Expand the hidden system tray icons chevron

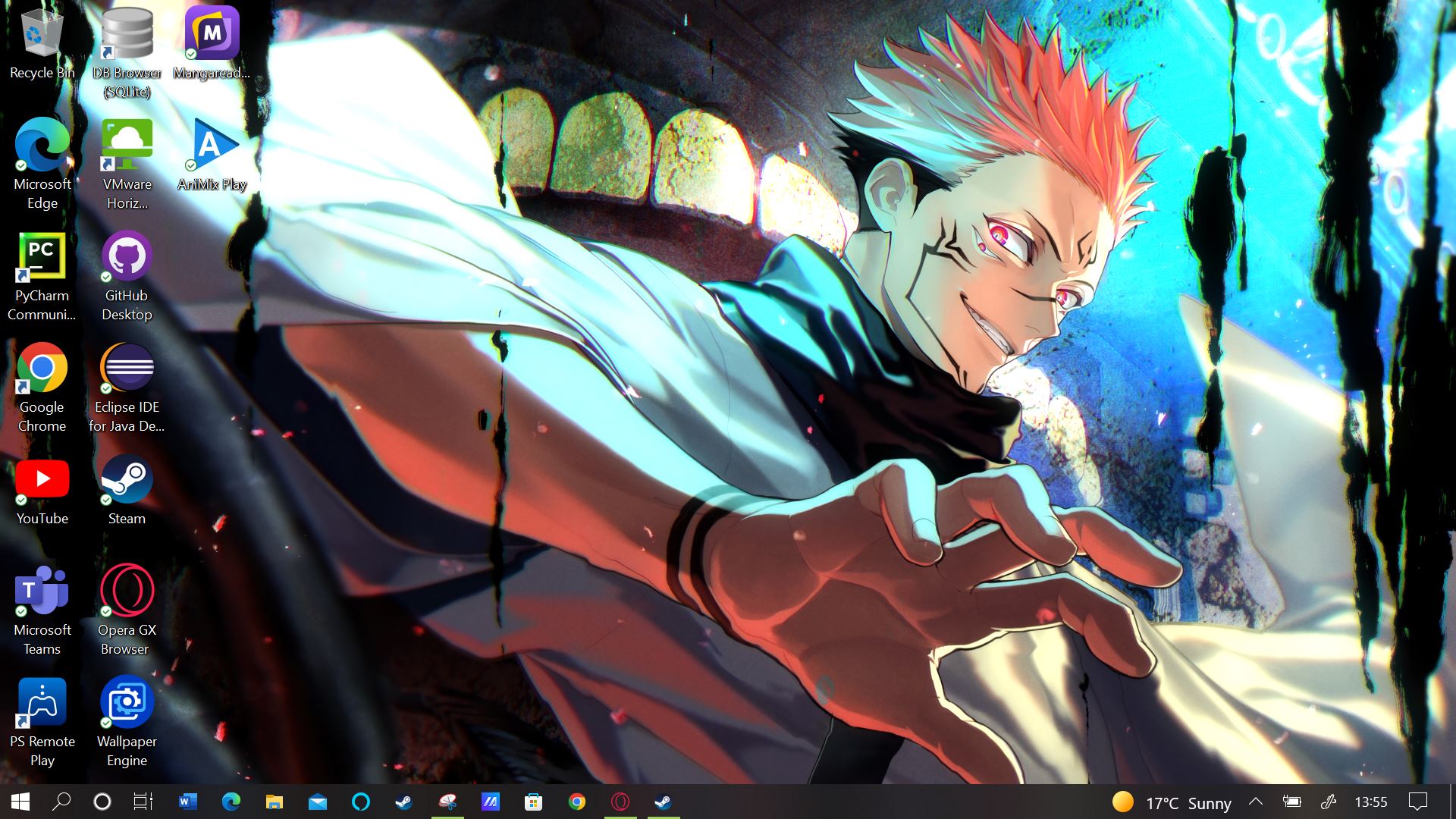1256,802
